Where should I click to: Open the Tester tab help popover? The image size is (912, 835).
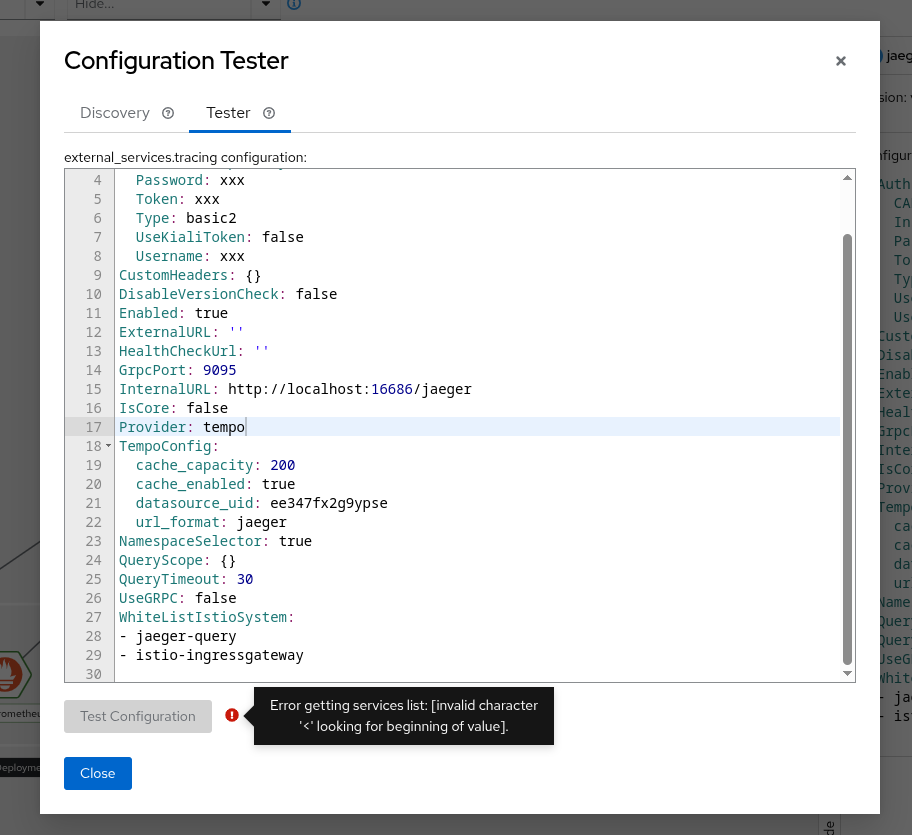[x=268, y=113]
